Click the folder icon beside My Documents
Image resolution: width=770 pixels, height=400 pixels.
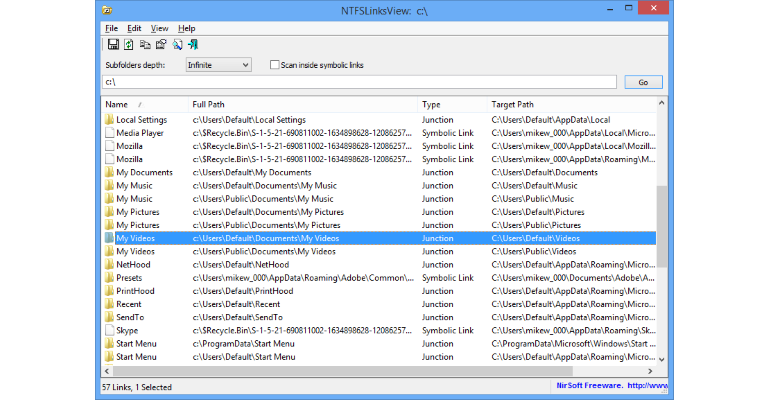click(x=109, y=172)
